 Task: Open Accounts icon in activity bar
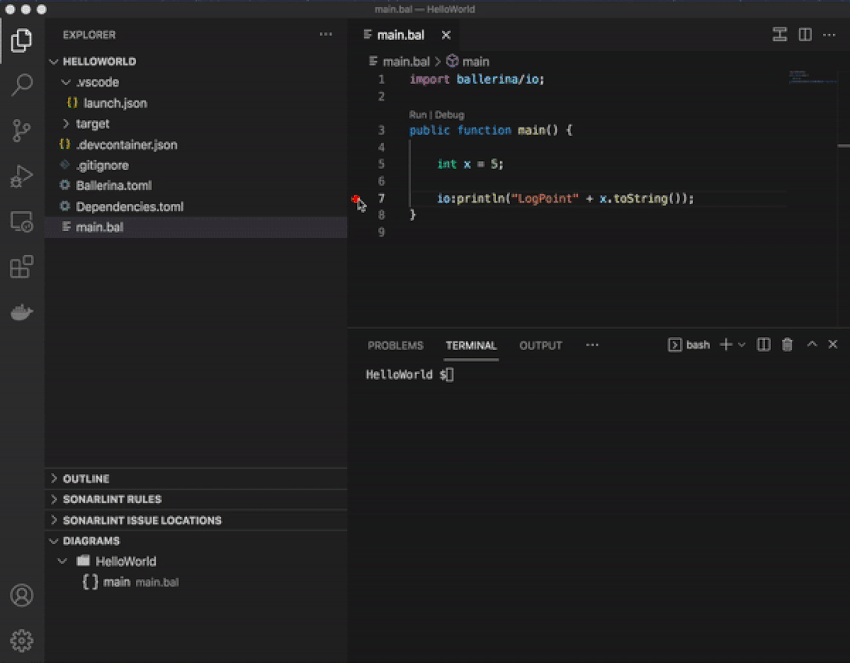[22, 594]
